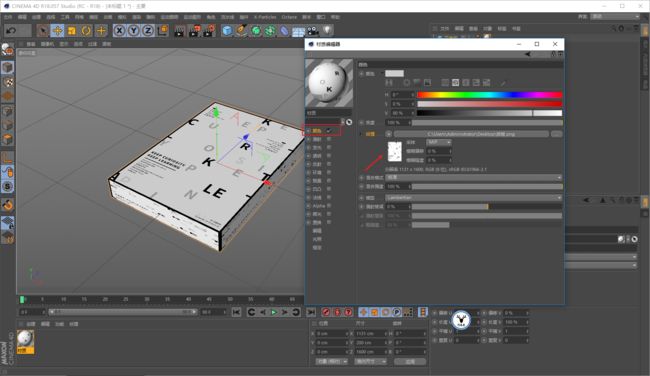Toggle Z axis lock
Image resolution: width=650 pixels, height=376 pixels.
[x=148, y=31]
